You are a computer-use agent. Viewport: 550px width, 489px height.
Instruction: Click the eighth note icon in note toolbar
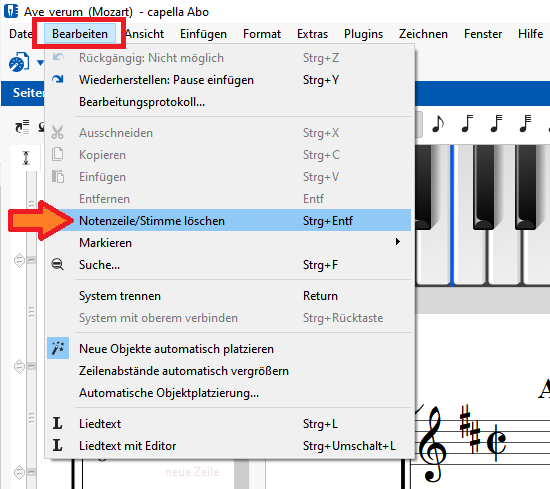(438, 124)
